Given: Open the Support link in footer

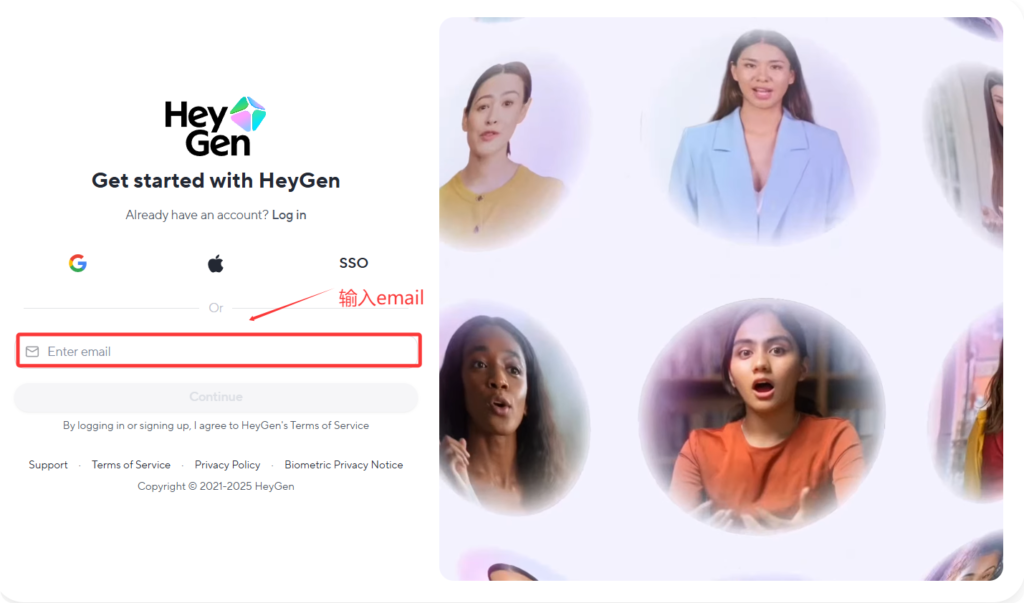Looking at the screenshot, I should [x=48, y=464].
